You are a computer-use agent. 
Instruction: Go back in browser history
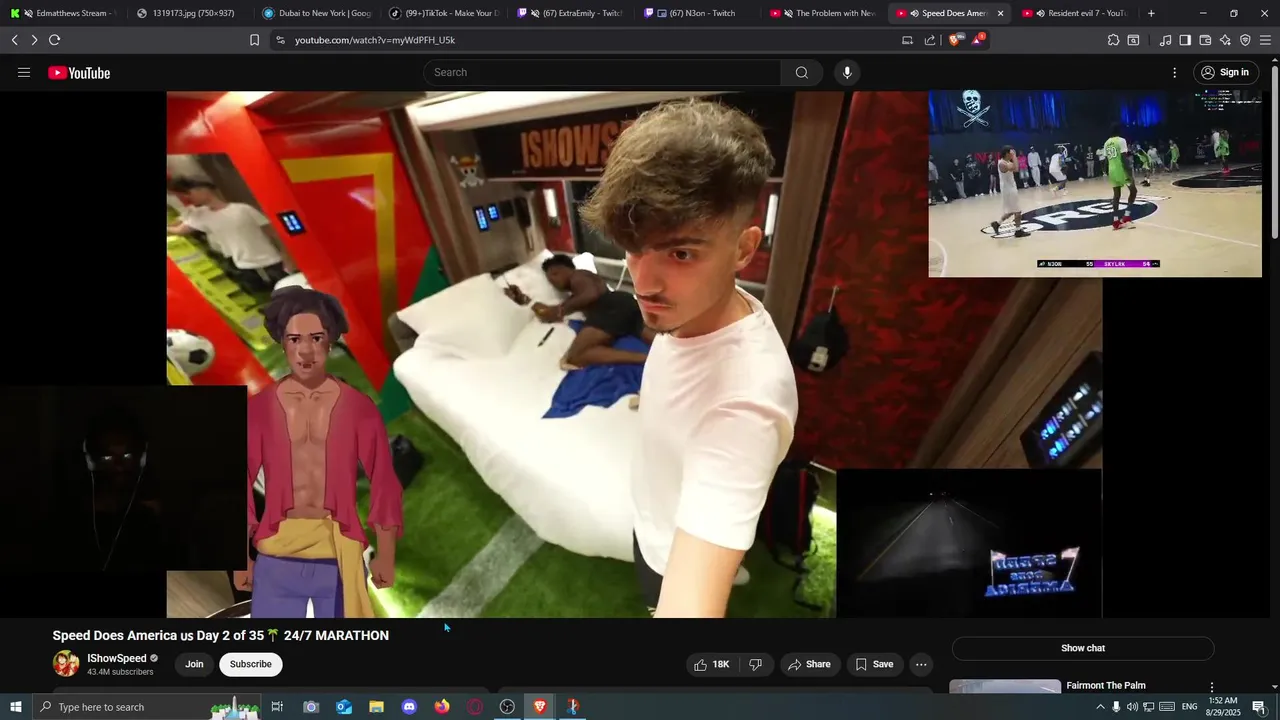[14, 40]
